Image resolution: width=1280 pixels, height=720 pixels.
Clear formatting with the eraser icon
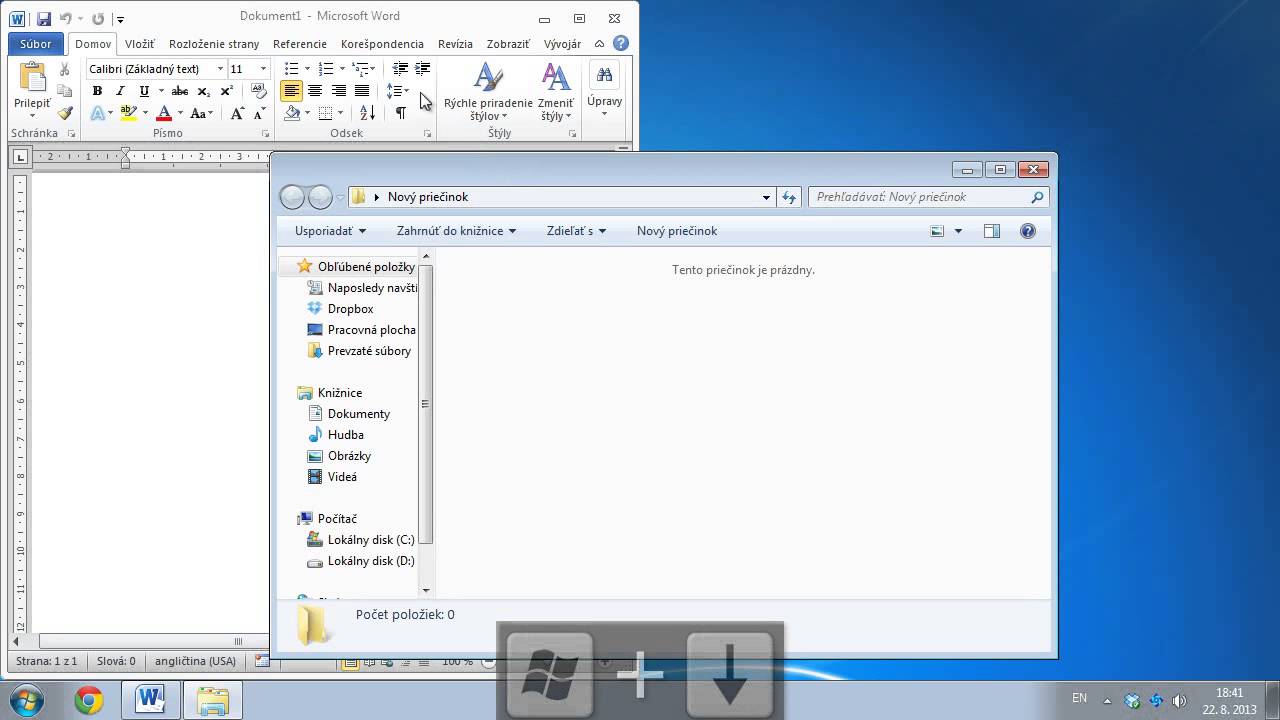[x=259, y=91]
